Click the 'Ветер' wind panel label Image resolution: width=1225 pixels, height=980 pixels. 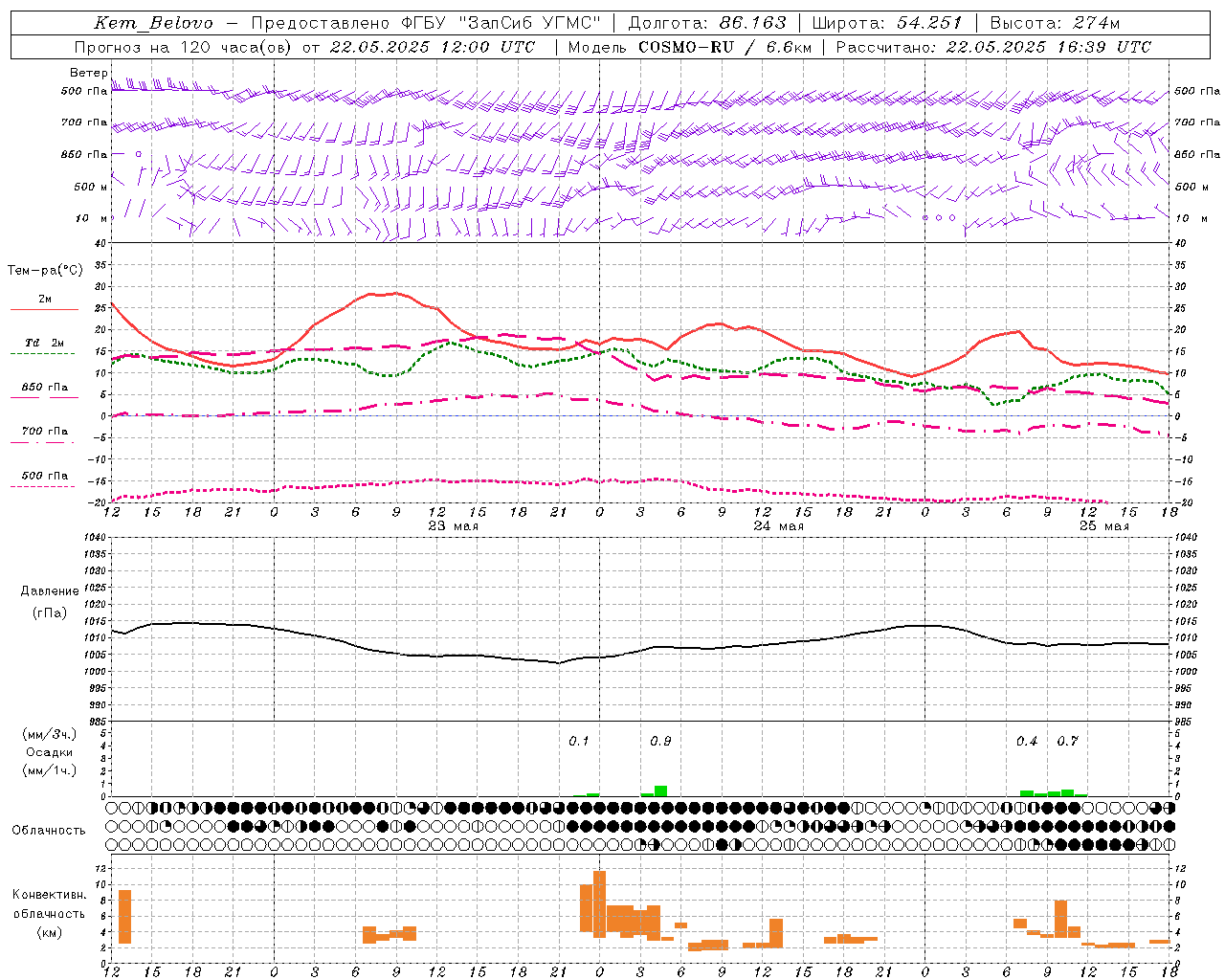88,73
